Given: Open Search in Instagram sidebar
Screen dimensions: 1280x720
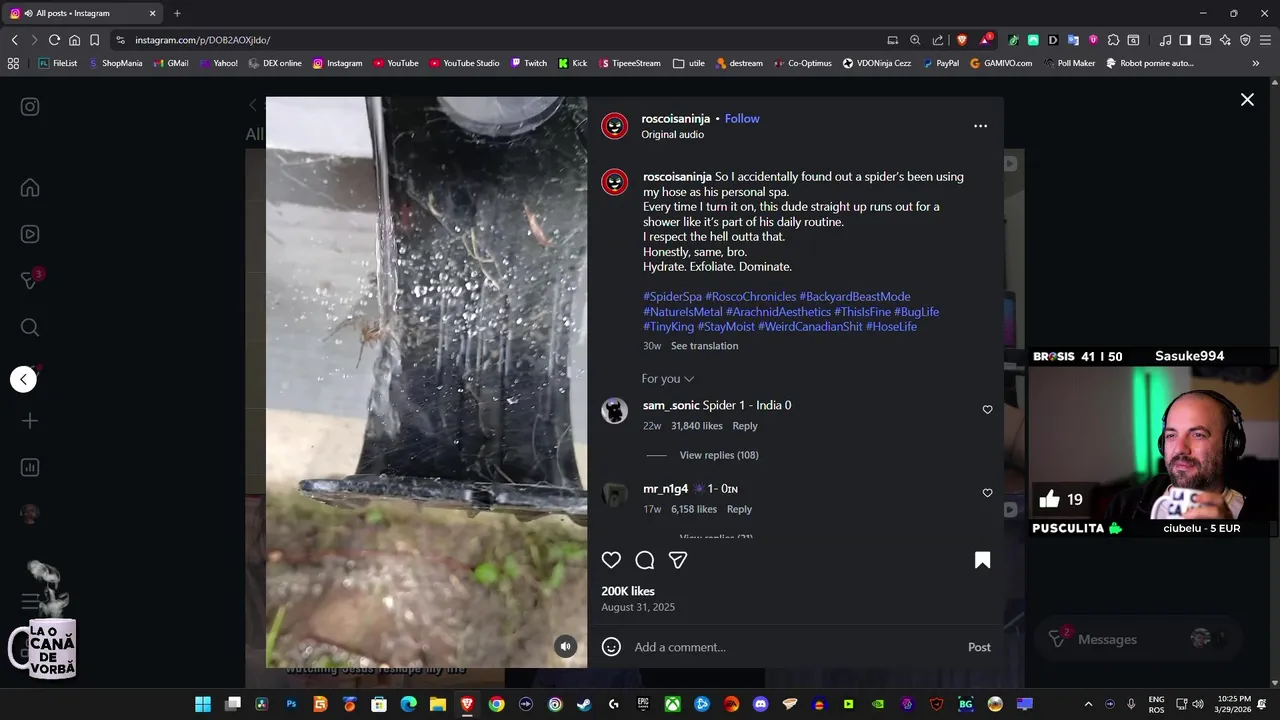Looking at the screenshot, I should (x=30, y=327).
